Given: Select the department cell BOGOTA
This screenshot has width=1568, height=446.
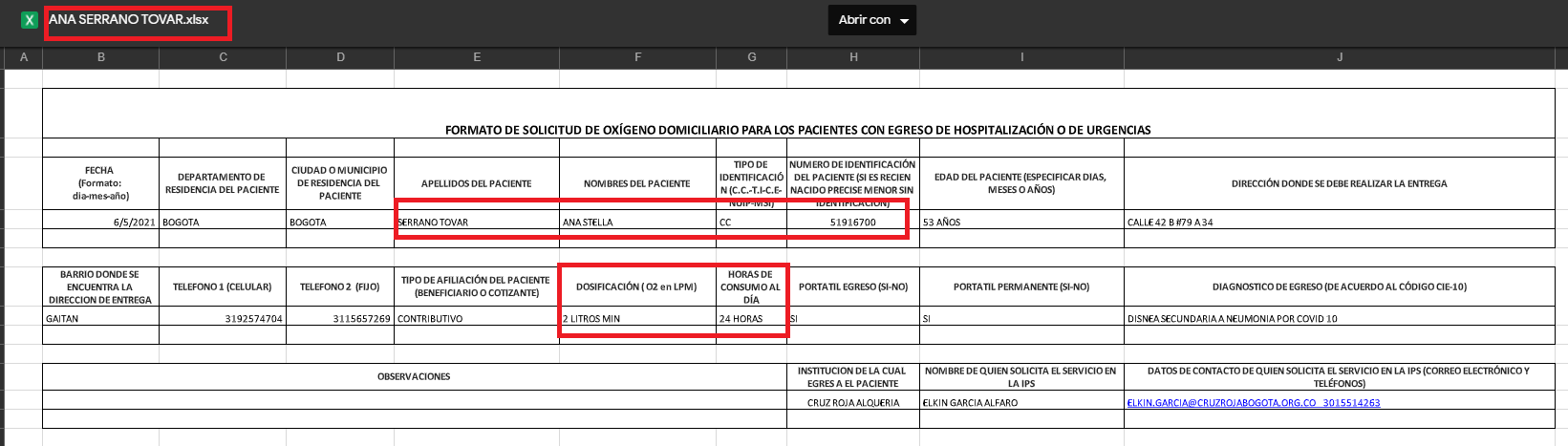Looking at the screenshot, I should (x=223, y=222).
